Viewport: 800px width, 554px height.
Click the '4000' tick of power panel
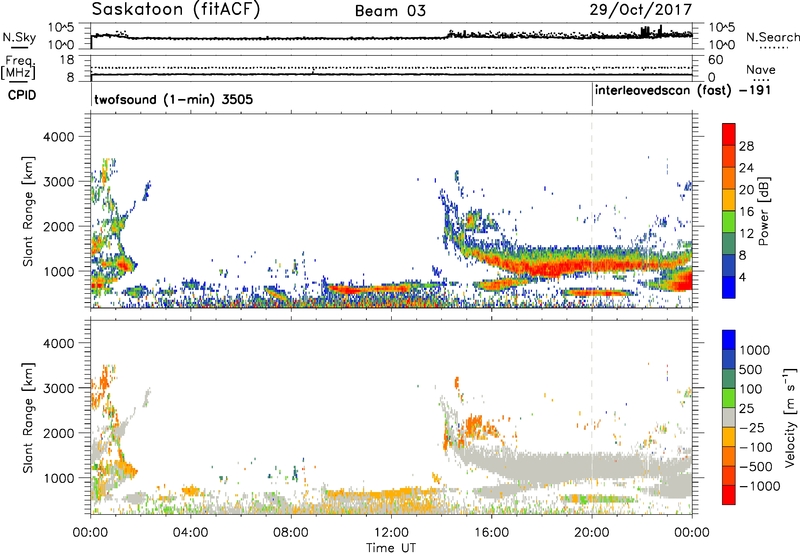[x=58, y=137]
